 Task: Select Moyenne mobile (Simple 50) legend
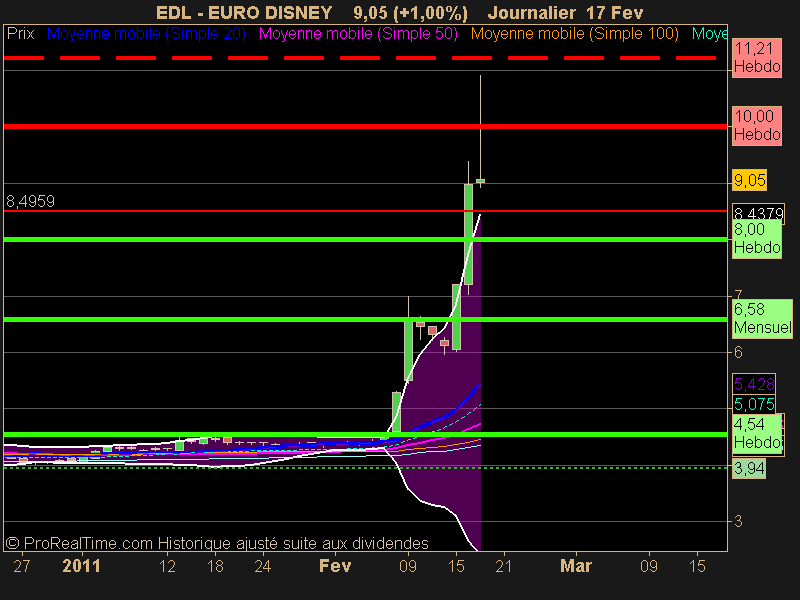[358, 34]
